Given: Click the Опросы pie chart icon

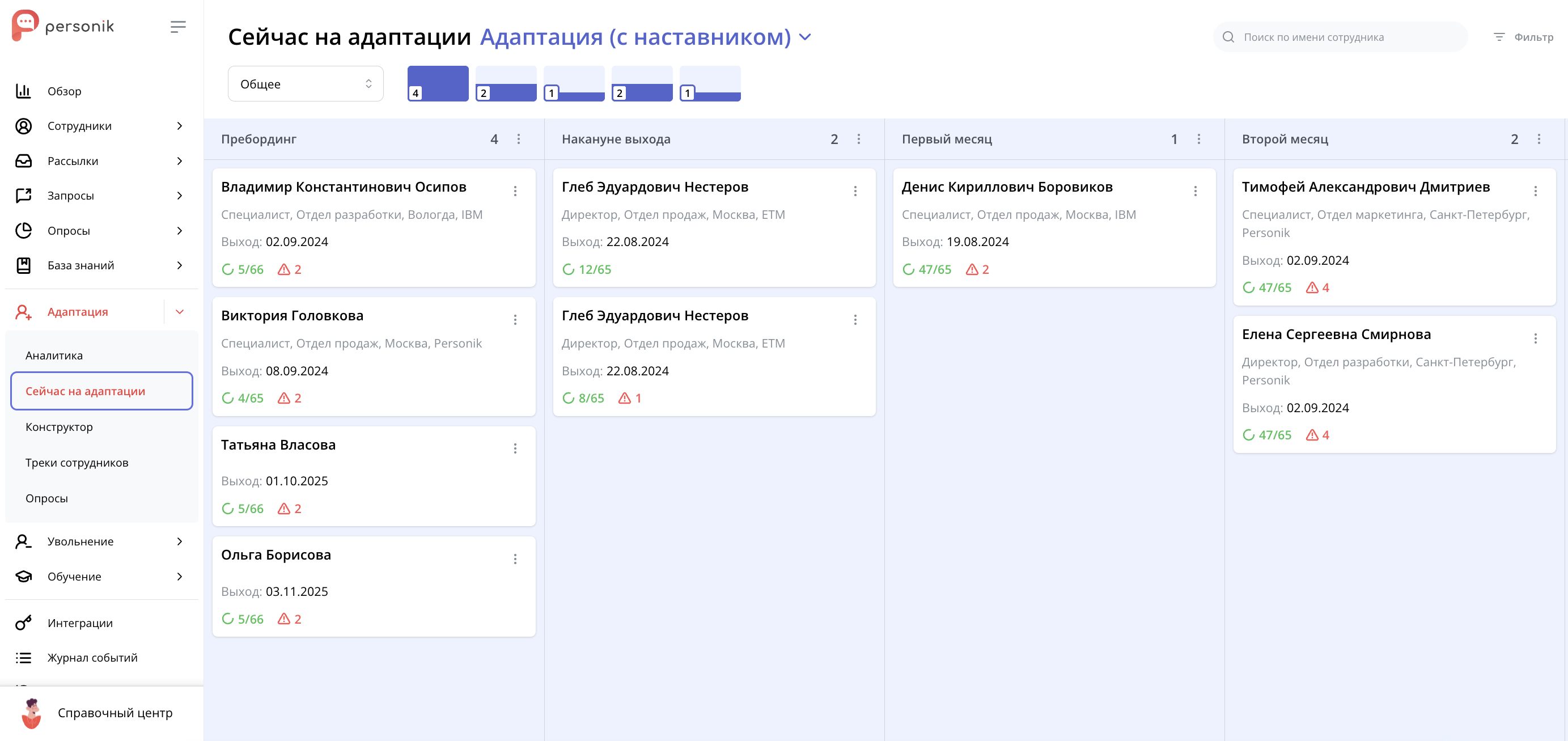Looking at the screenshot, I should pos(23,230).
